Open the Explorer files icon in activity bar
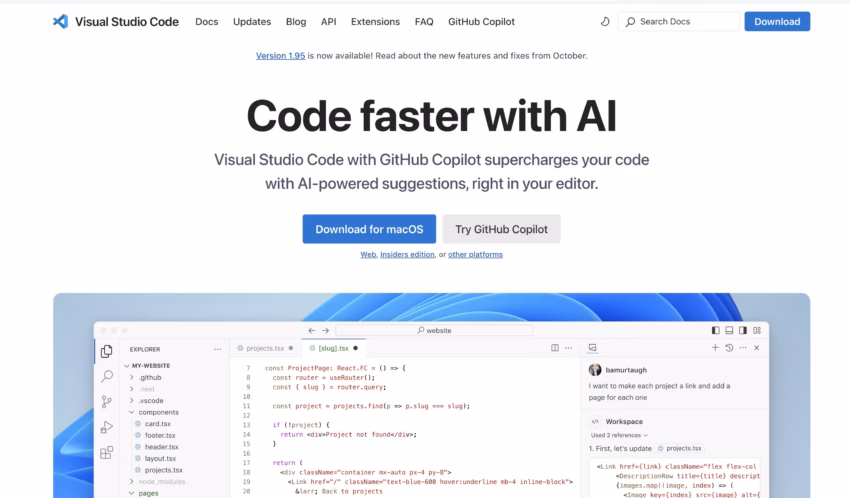The height and width of the screenshot is (498, 850). point(107,351)
